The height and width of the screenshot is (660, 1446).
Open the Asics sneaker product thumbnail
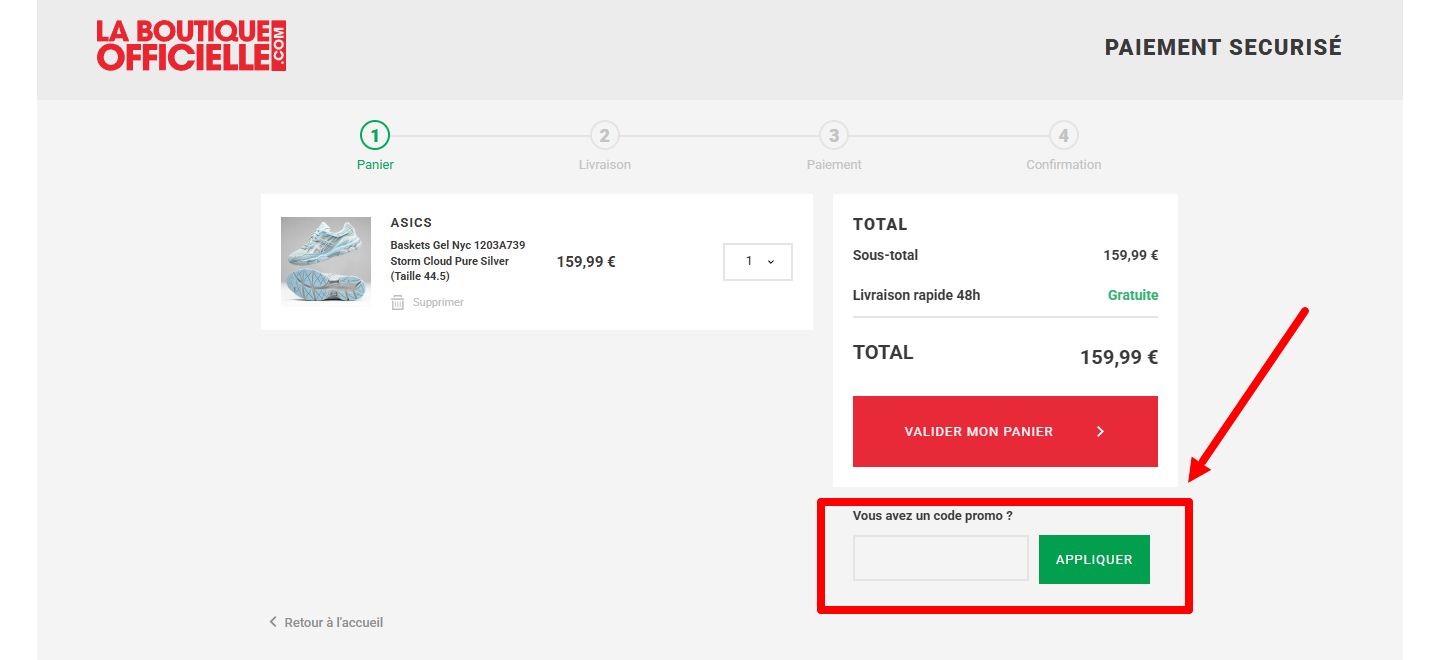click(x=326, y=261)
